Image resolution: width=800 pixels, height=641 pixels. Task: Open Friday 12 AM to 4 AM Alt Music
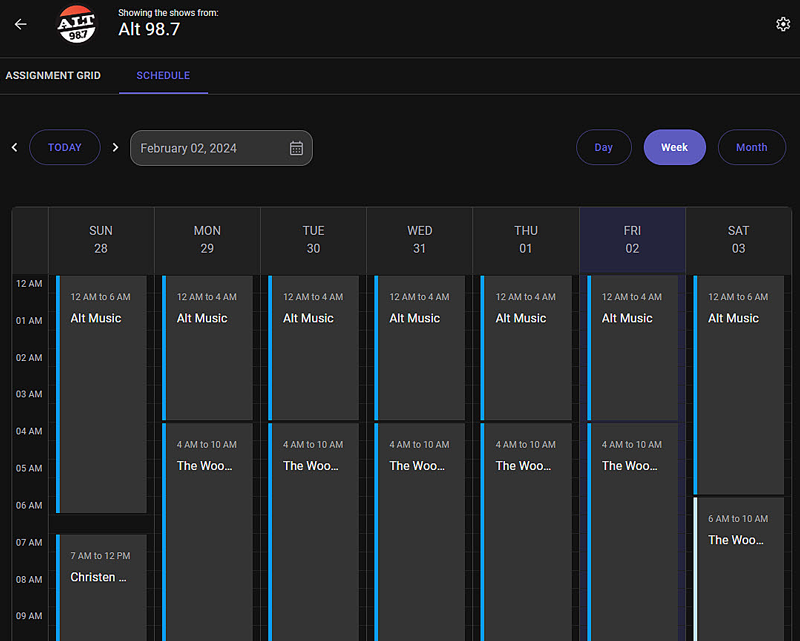click(x=632, y=348)
